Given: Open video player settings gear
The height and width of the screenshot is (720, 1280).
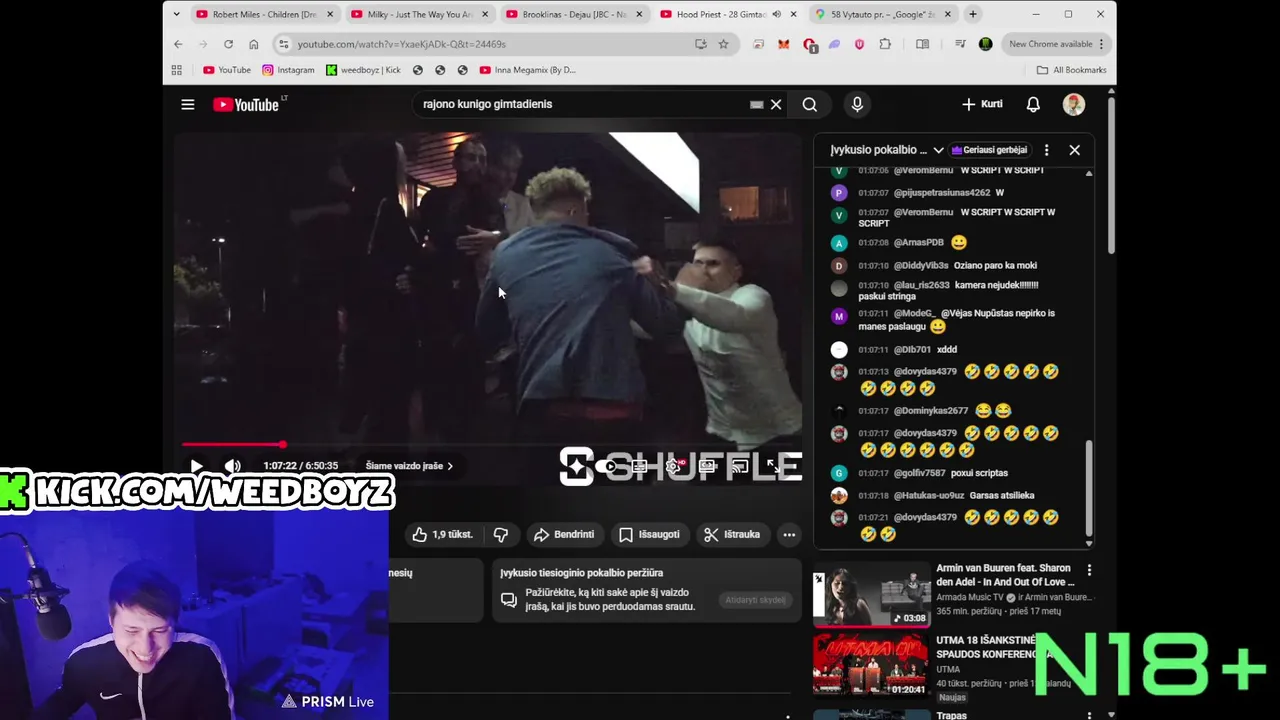Looking at the screenshot, I should click(675, 466).
